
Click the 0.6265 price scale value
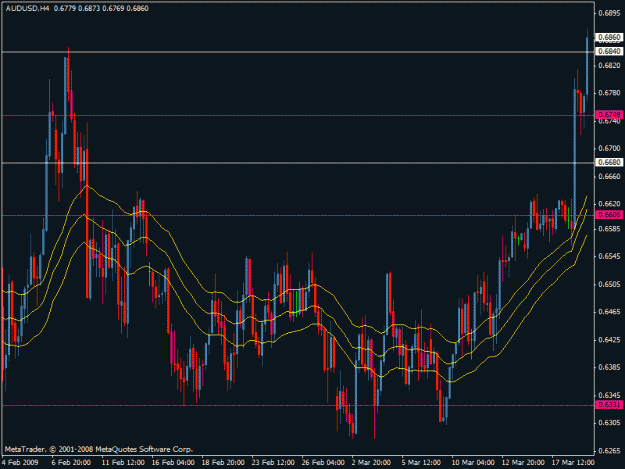(610, 451)
